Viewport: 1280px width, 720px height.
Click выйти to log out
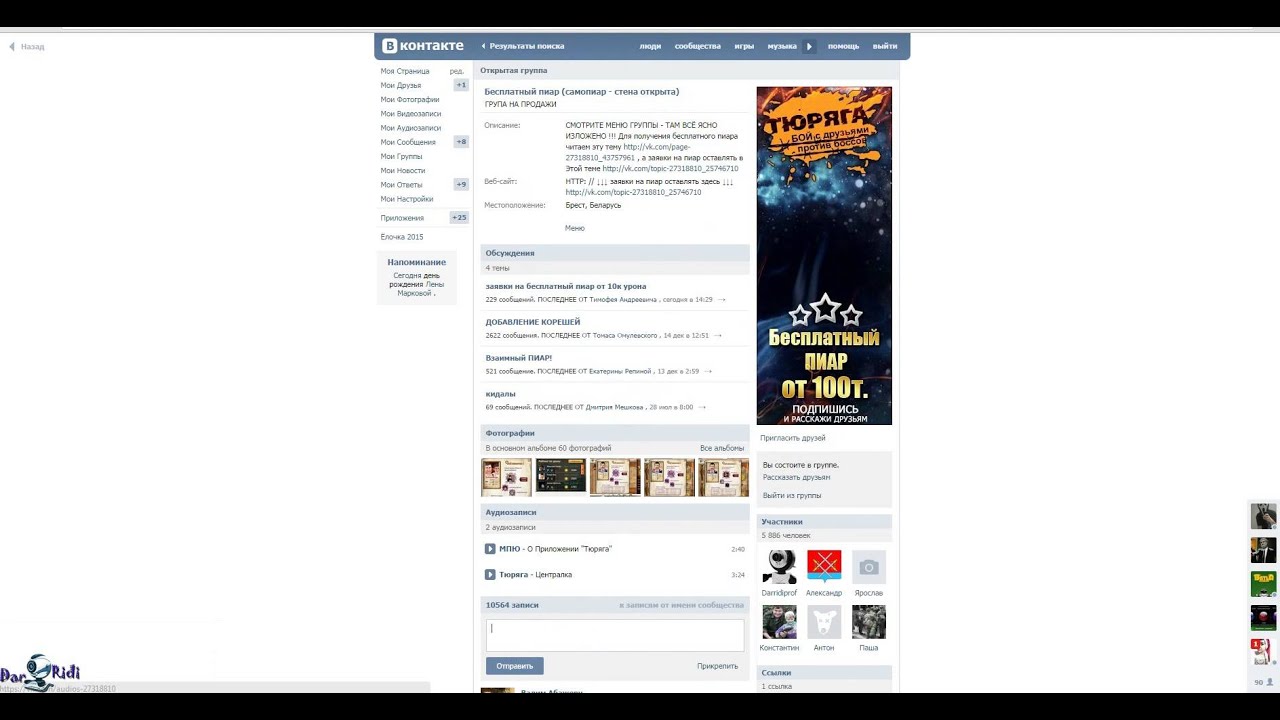pyautogui.click(x=885, y=46)
